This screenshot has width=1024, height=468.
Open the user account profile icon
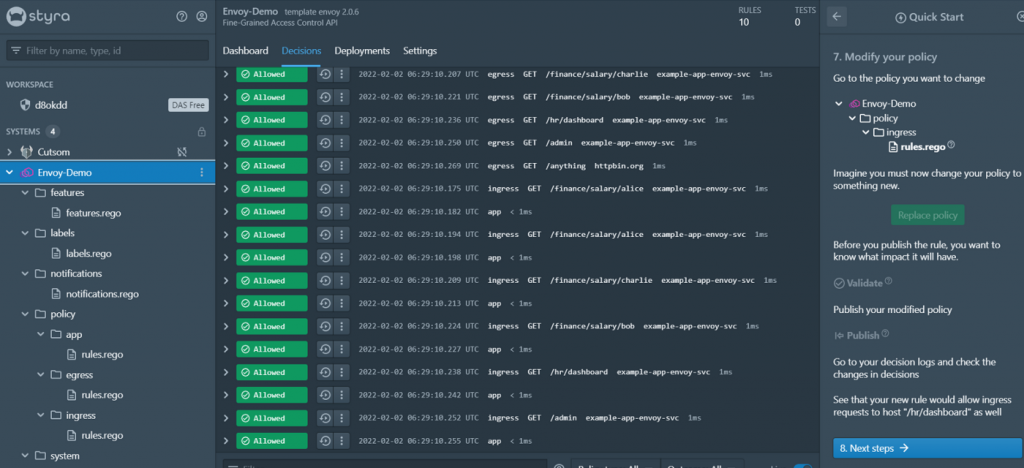coord(202,17)
